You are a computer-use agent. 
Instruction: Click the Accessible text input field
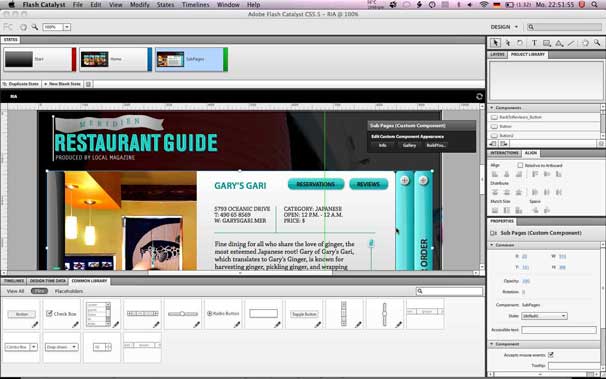[559, 330]
